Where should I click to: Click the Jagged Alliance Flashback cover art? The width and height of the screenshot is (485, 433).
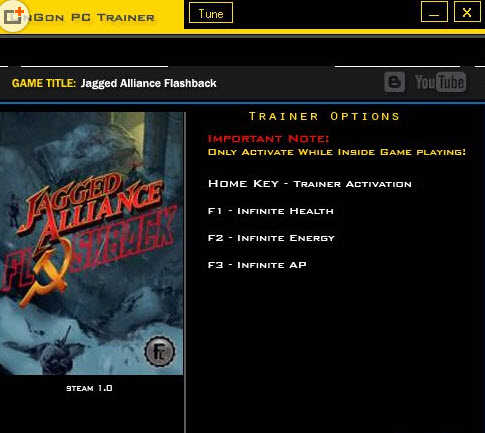pyautogui.click(x=91, y=243)
